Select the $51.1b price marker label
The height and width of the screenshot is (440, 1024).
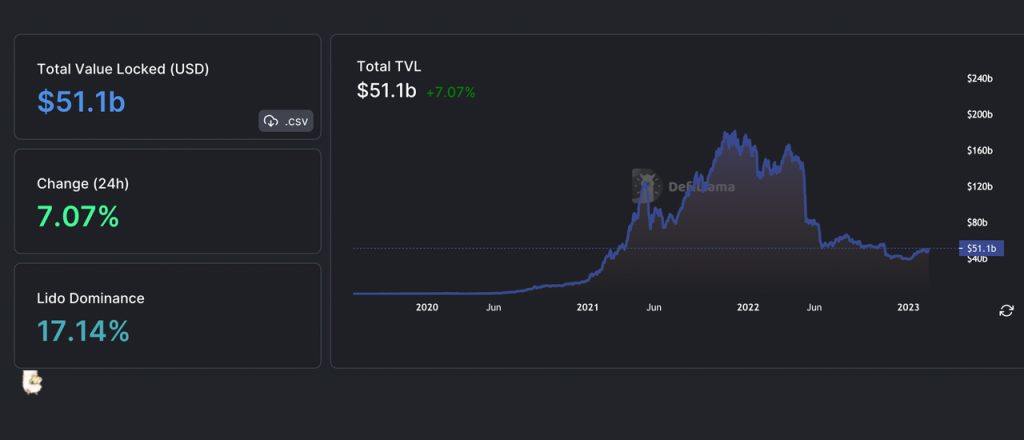[981, 248]
